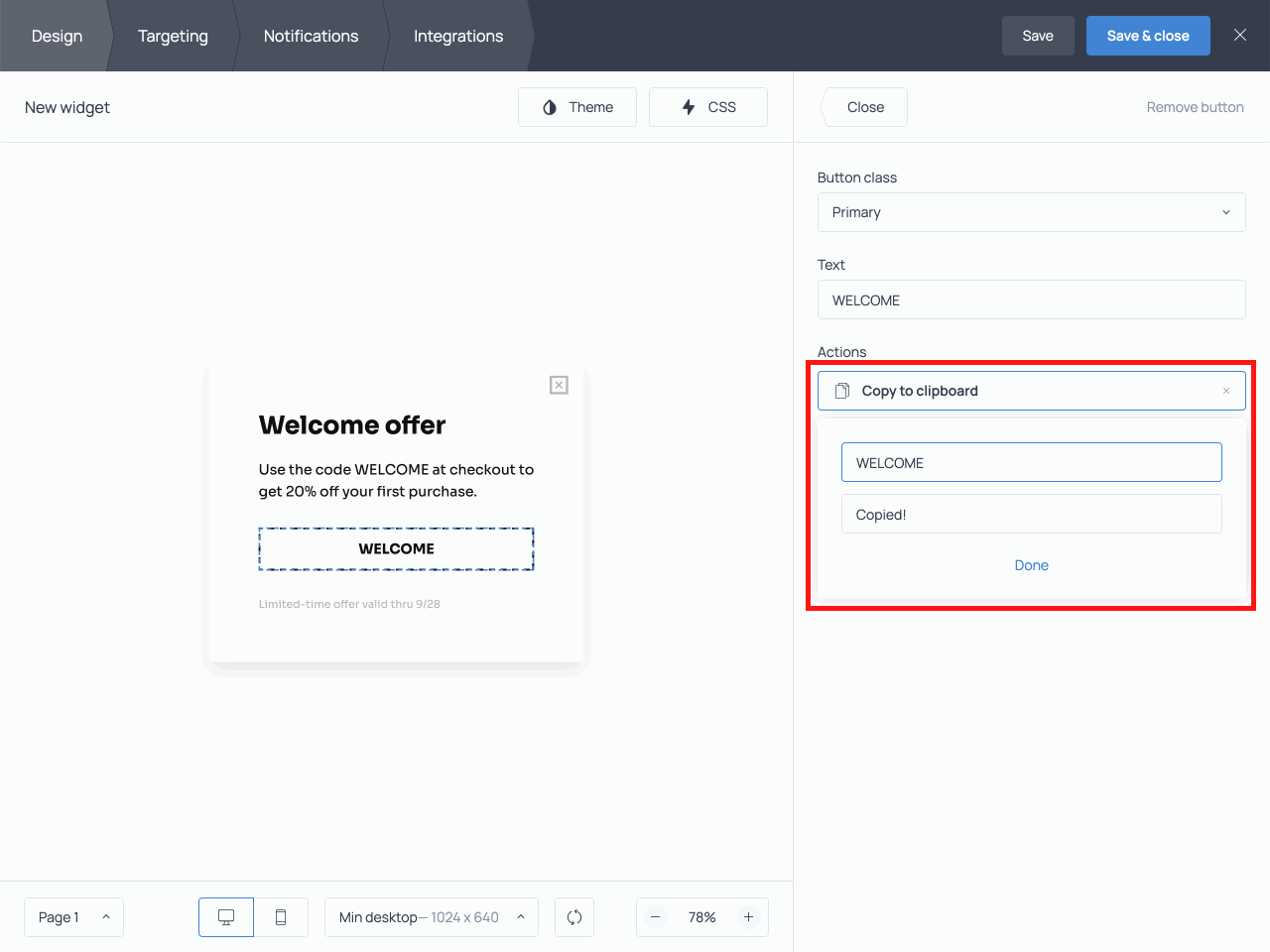The width and height of the screenshot is (1270, 952).
Task: Click Done to confirm clipboard action
Action: [x=1031, y=565]
